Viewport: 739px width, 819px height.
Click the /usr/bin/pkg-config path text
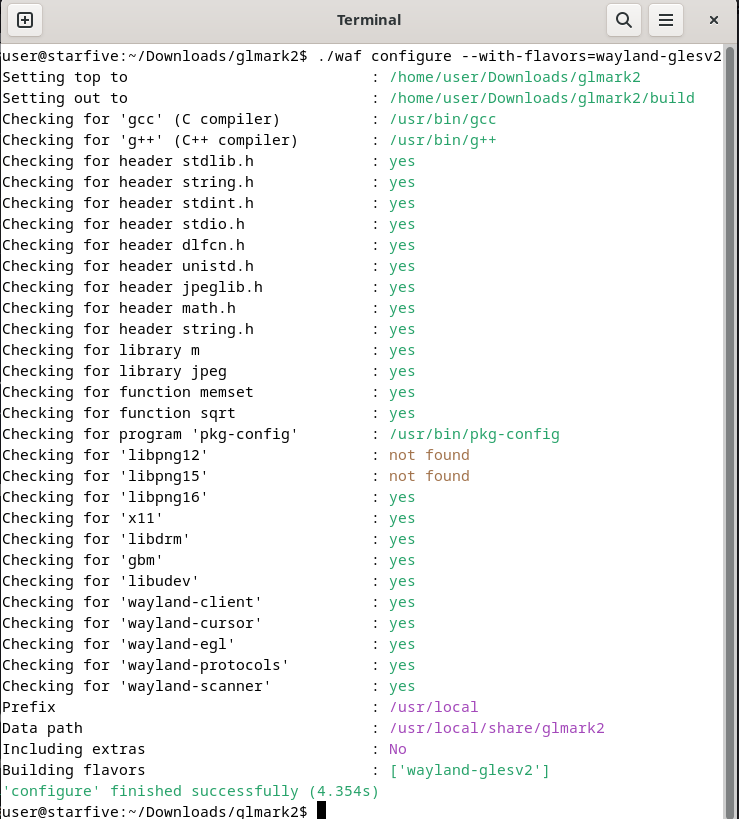474,434
